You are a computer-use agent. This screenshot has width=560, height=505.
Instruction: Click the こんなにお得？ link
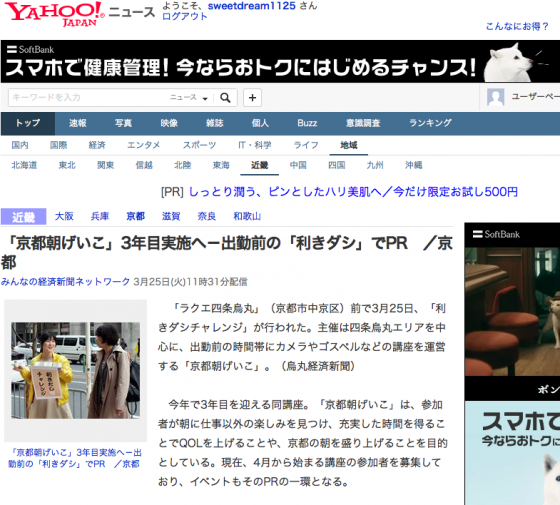pos(517,26)
